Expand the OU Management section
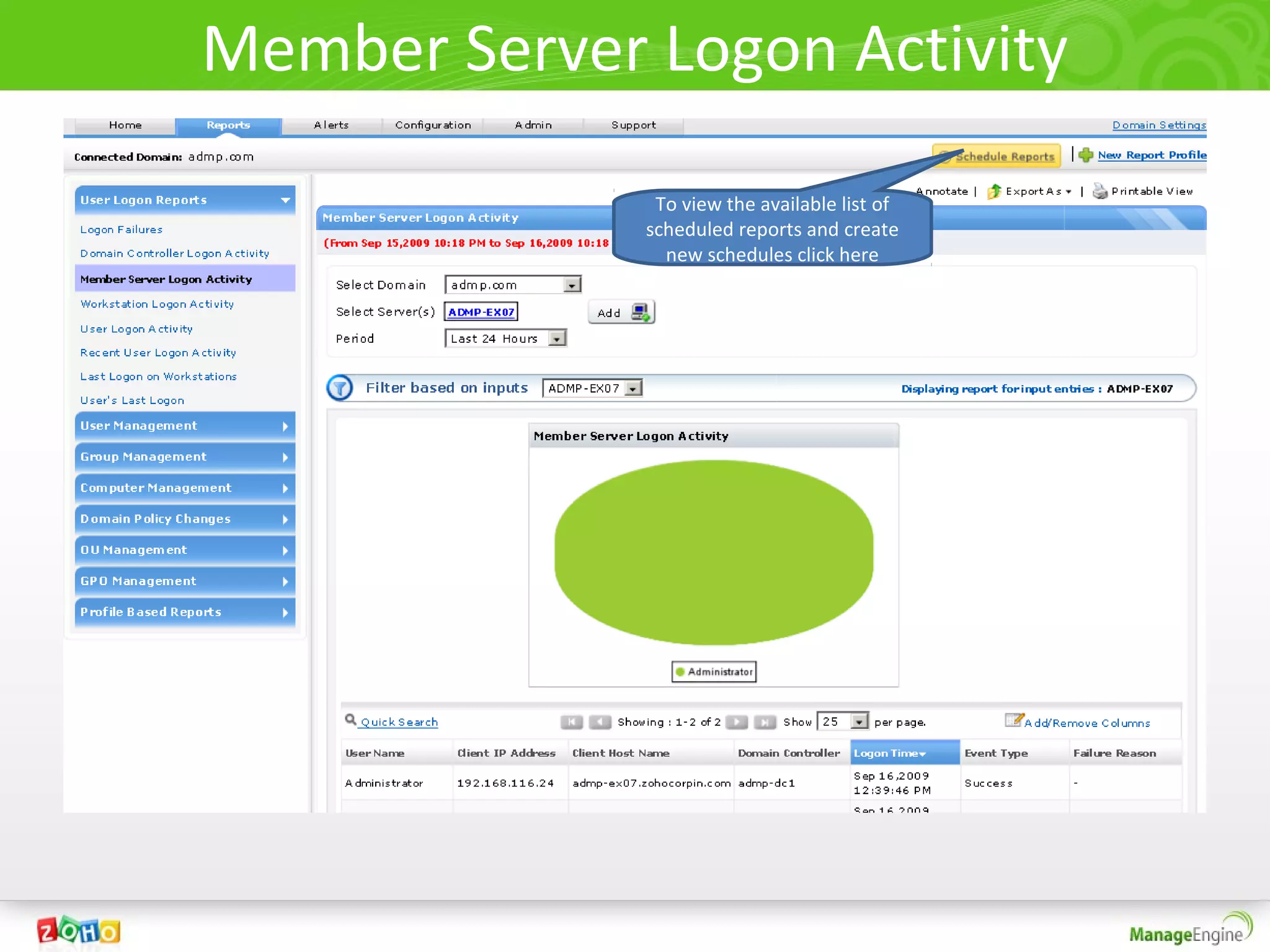This screenshot has height=952, width=1270. (185, 550)
